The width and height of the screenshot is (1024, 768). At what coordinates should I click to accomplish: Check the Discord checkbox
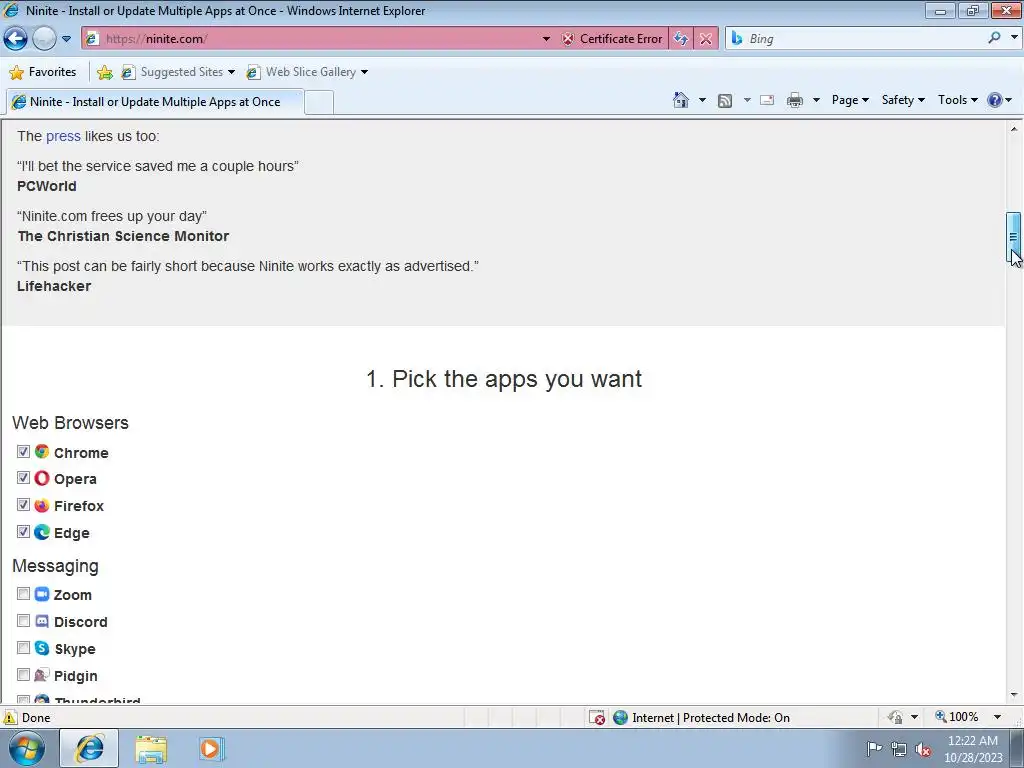click(24, 620)
